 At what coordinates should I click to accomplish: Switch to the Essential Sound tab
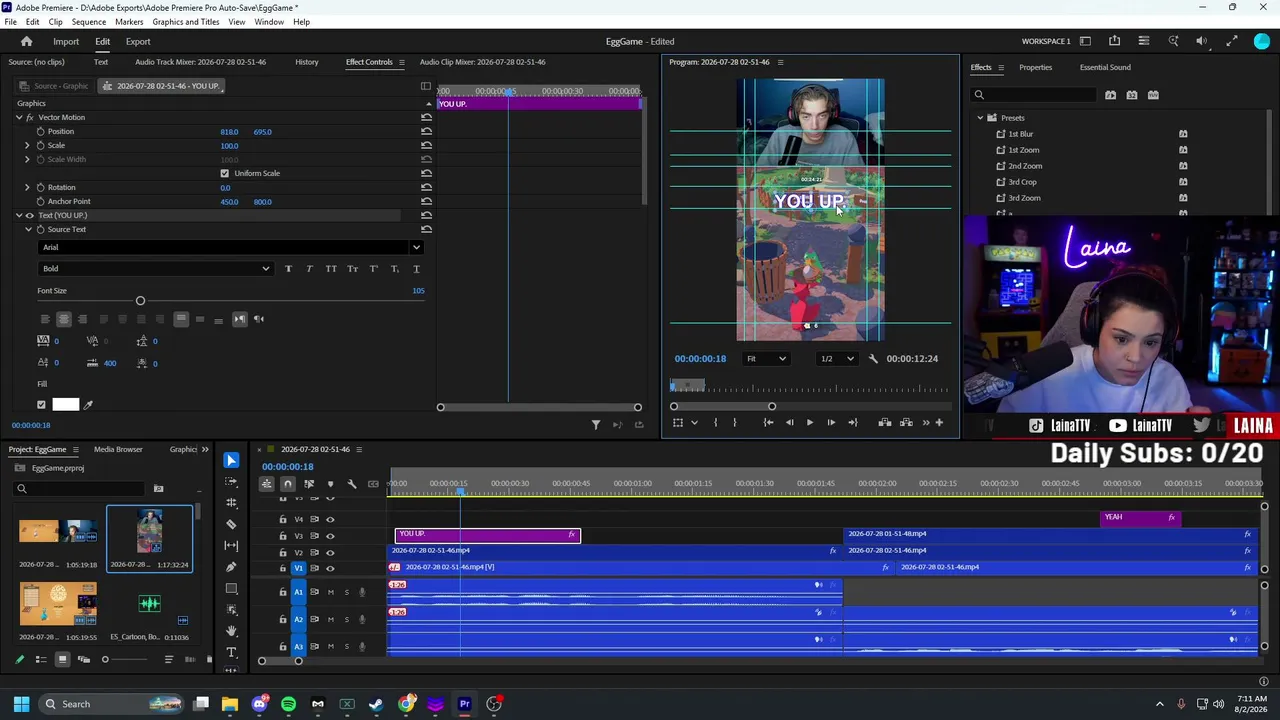[1105, 67]
